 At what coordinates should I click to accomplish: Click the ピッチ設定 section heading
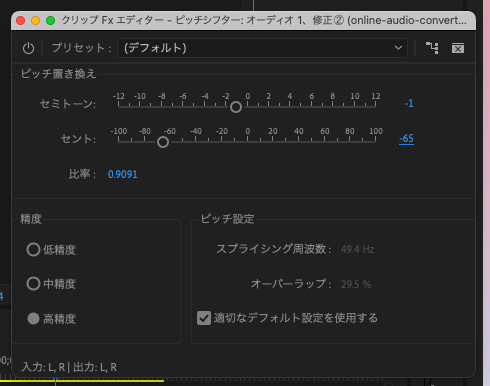227,219
